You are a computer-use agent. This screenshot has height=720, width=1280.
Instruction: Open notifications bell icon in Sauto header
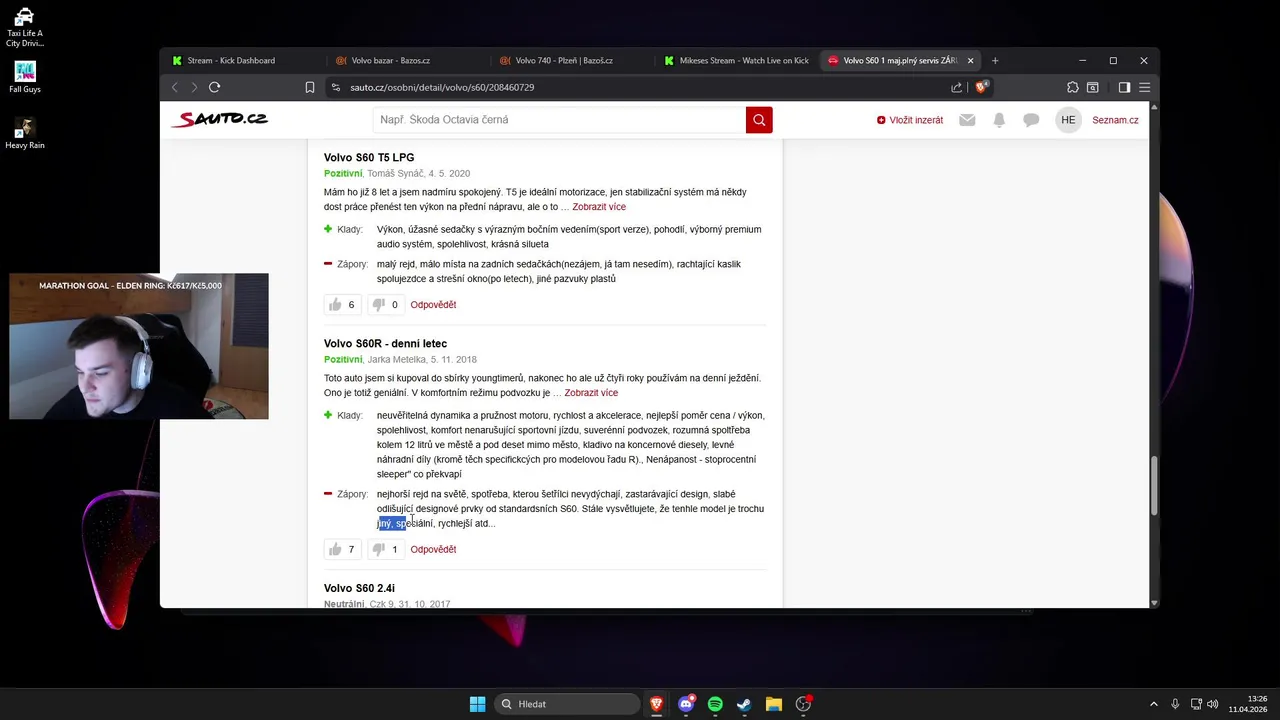pos(999,120)
